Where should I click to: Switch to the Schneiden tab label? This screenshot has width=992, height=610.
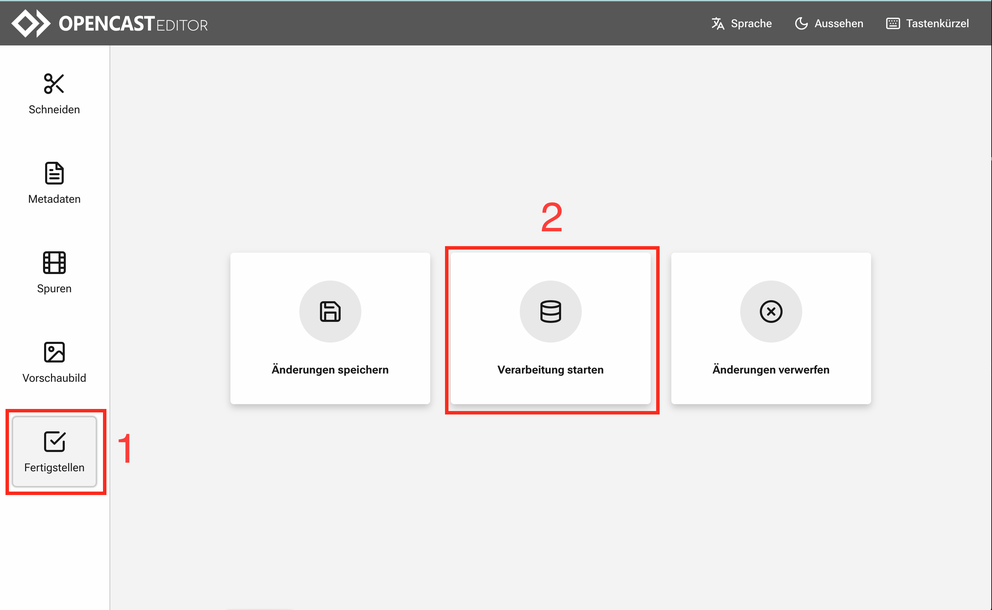pos(54,109)
